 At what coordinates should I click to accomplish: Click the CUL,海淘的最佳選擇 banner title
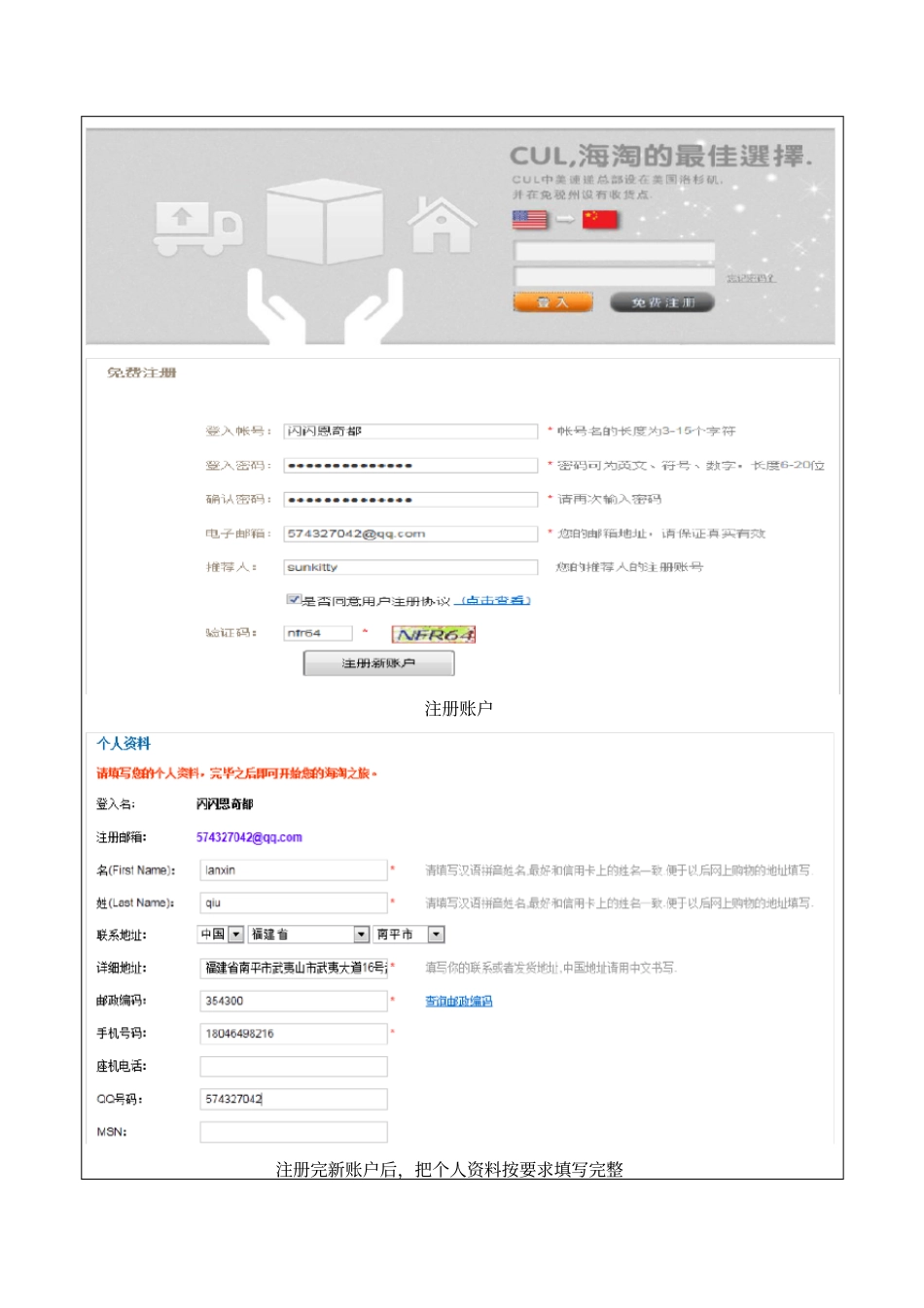661,156
